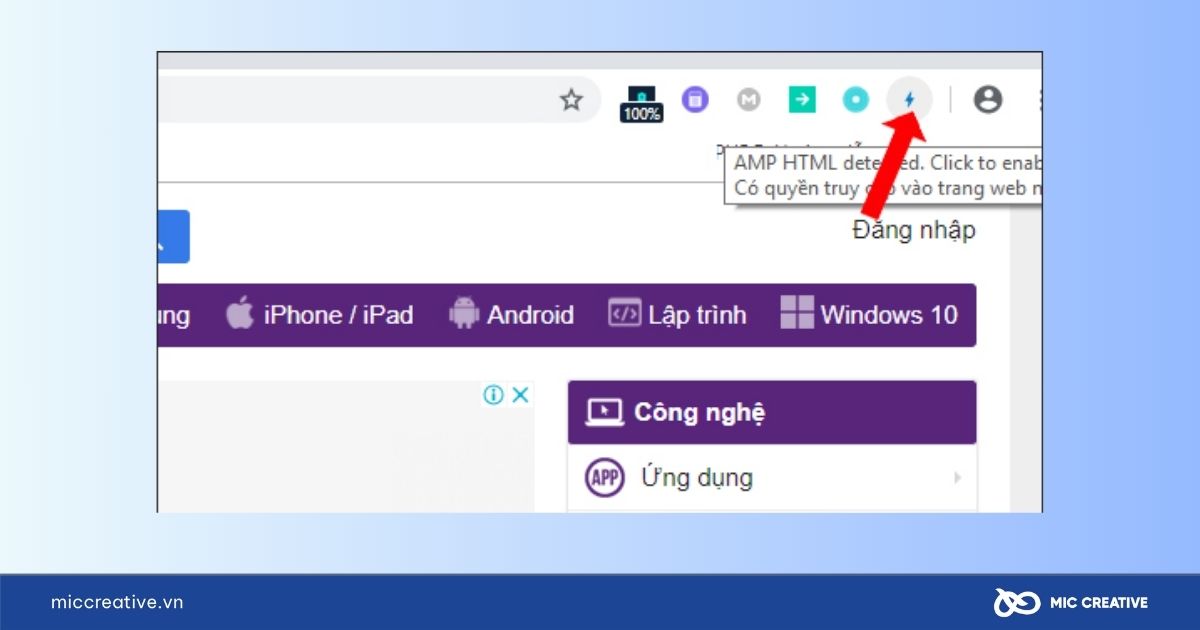This screenshot has width=1200, height=630.
Task: Click the Apple logo in navigation
Action: click(x=240, y=313)
